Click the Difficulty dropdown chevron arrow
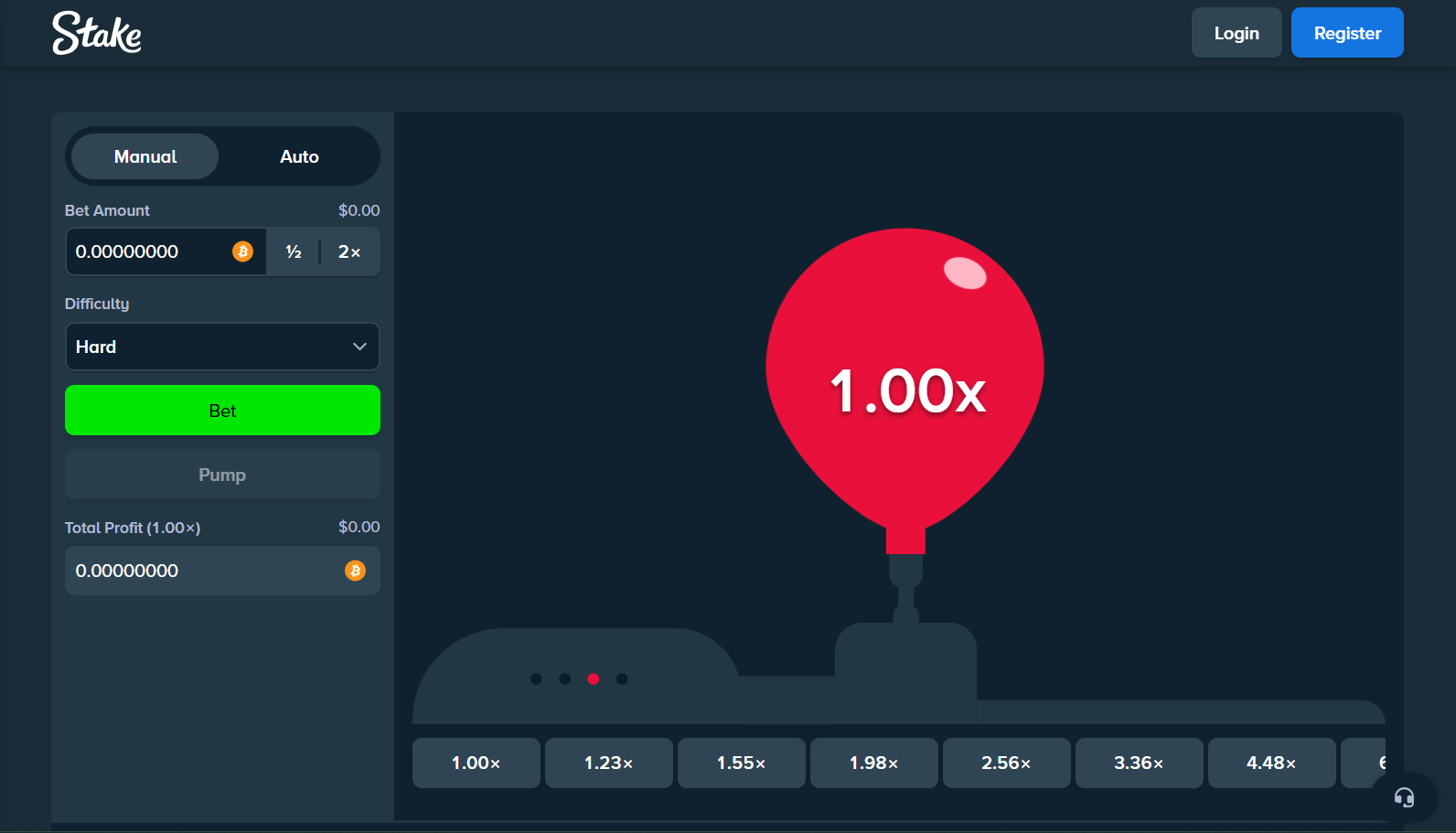The height and width of the screenshot is (833, 1456). 359,347
